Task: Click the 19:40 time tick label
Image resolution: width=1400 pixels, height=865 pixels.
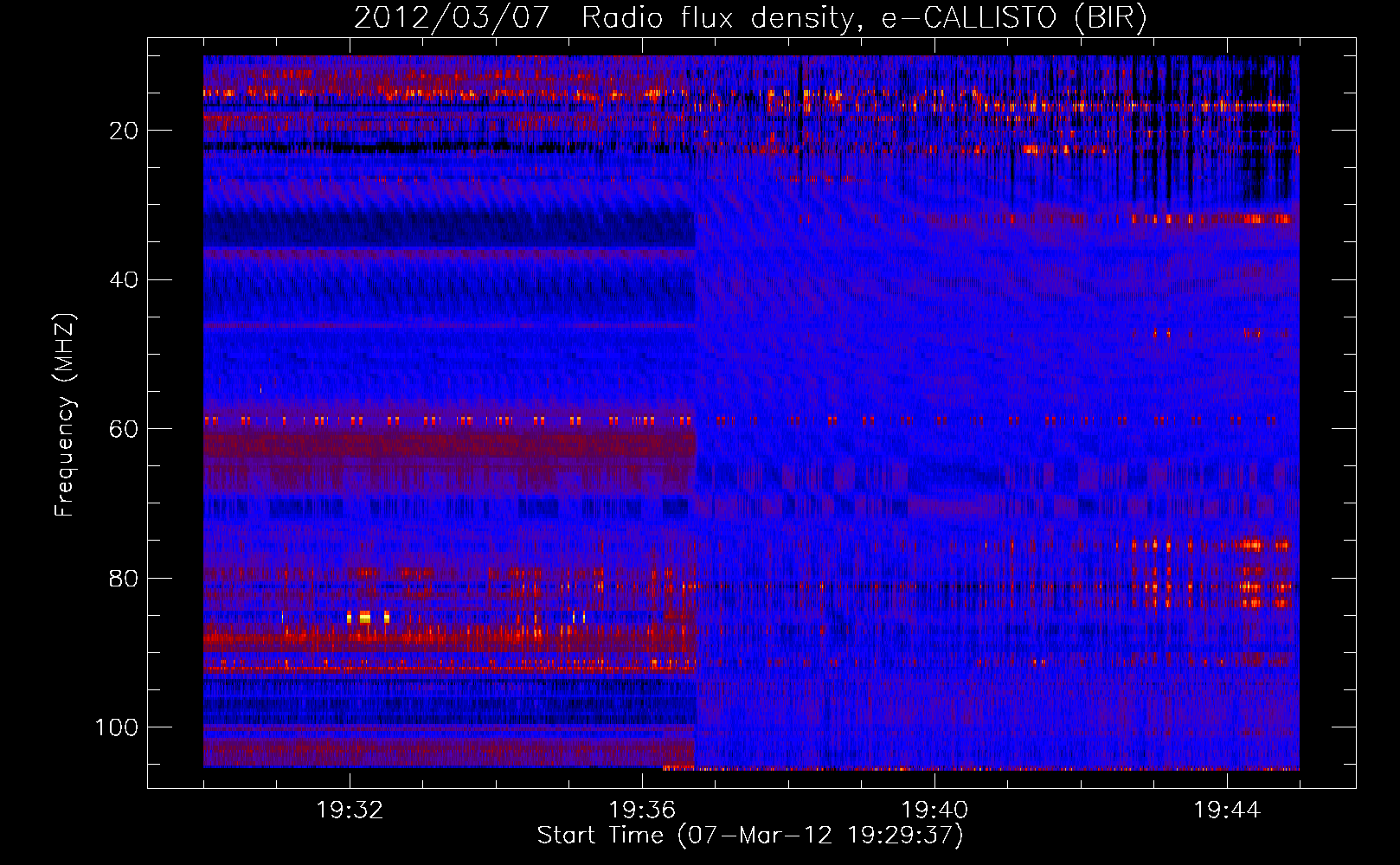Action: pyautogui.click(x=934, y=811)
